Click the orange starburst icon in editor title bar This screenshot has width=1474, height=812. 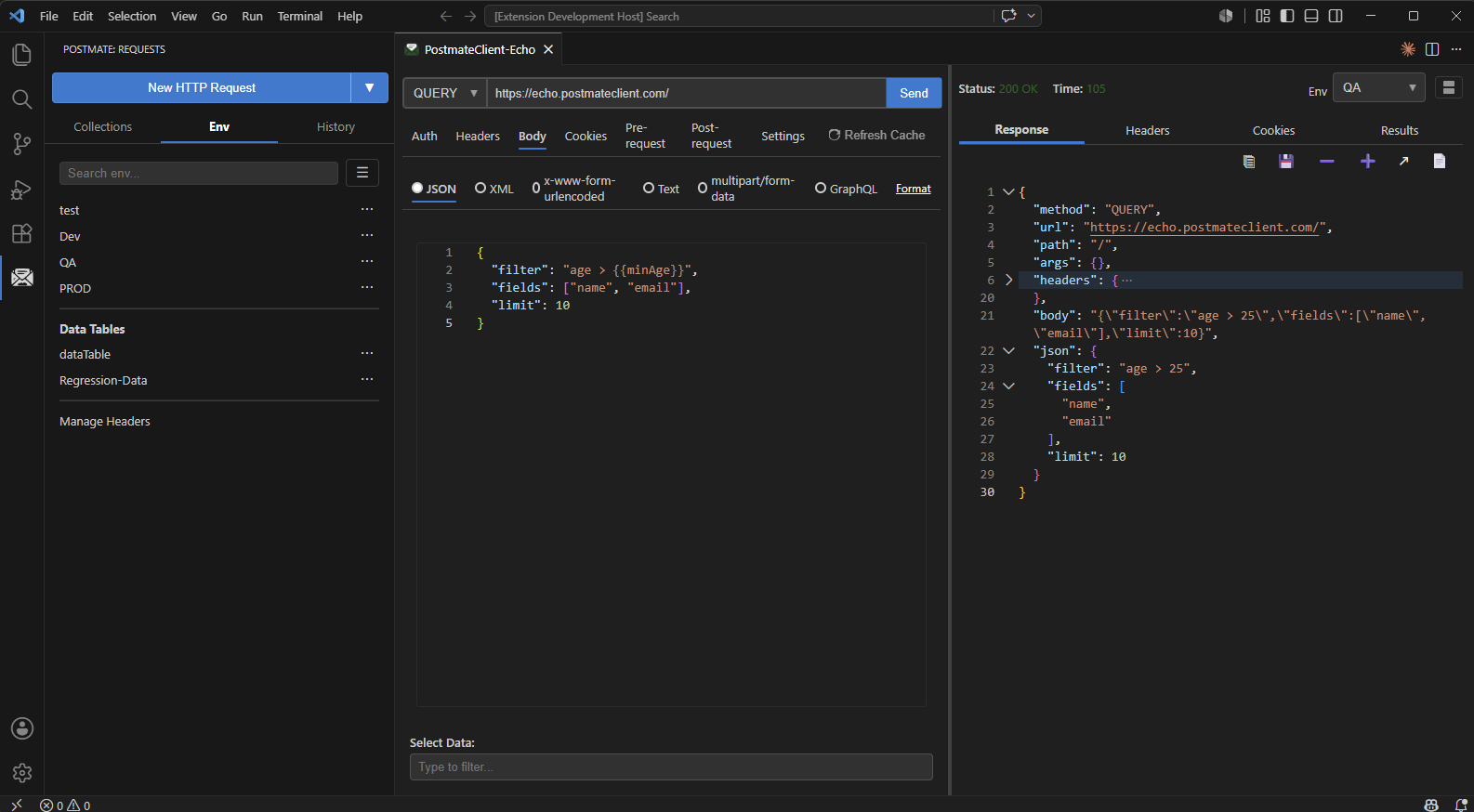(1408, 49)
